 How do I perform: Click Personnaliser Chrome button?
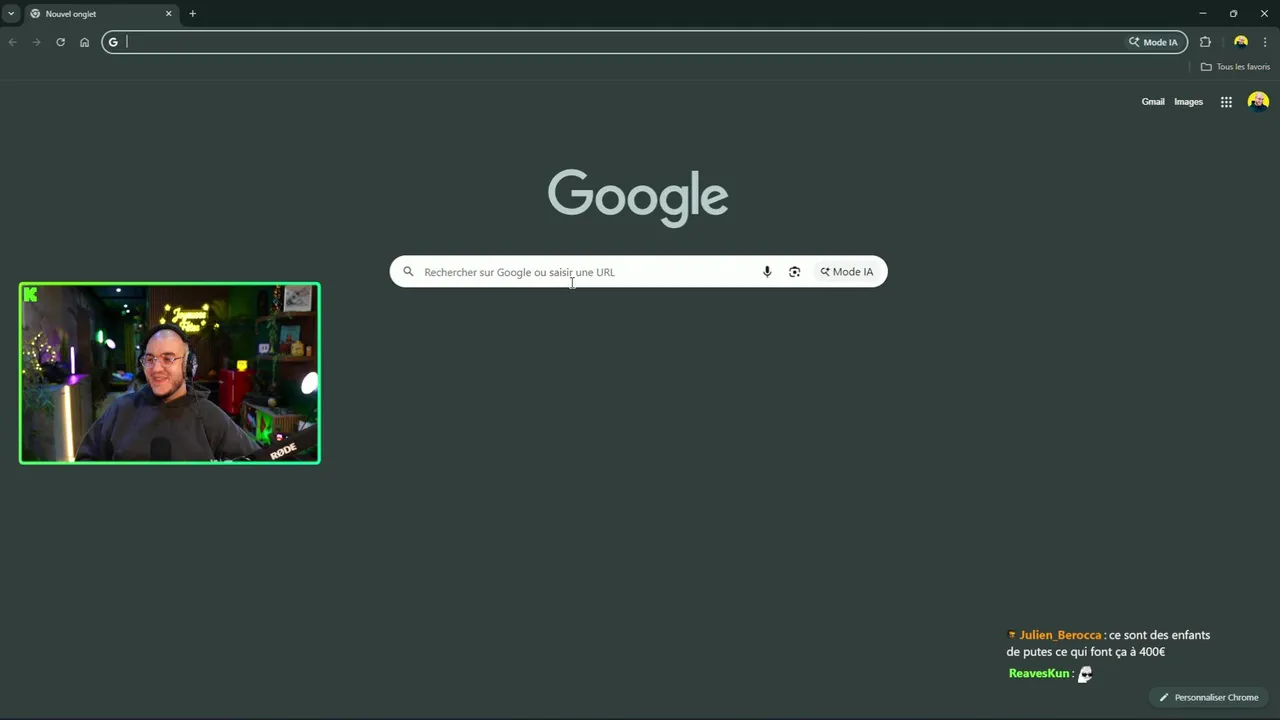(1209, 697)
